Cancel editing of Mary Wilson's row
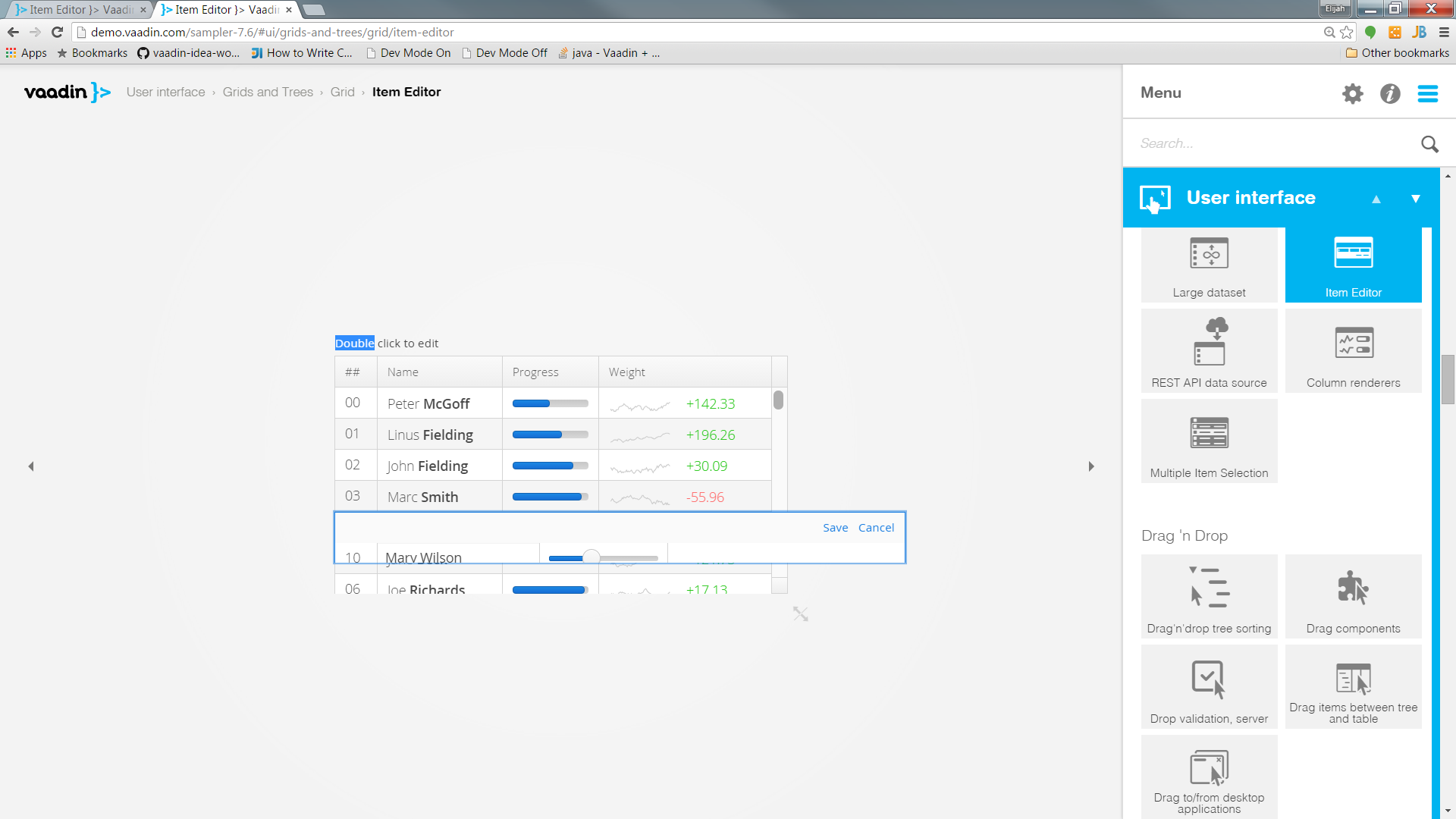The width and height of the screenshot is (1456, 819). tap(876, 527)
